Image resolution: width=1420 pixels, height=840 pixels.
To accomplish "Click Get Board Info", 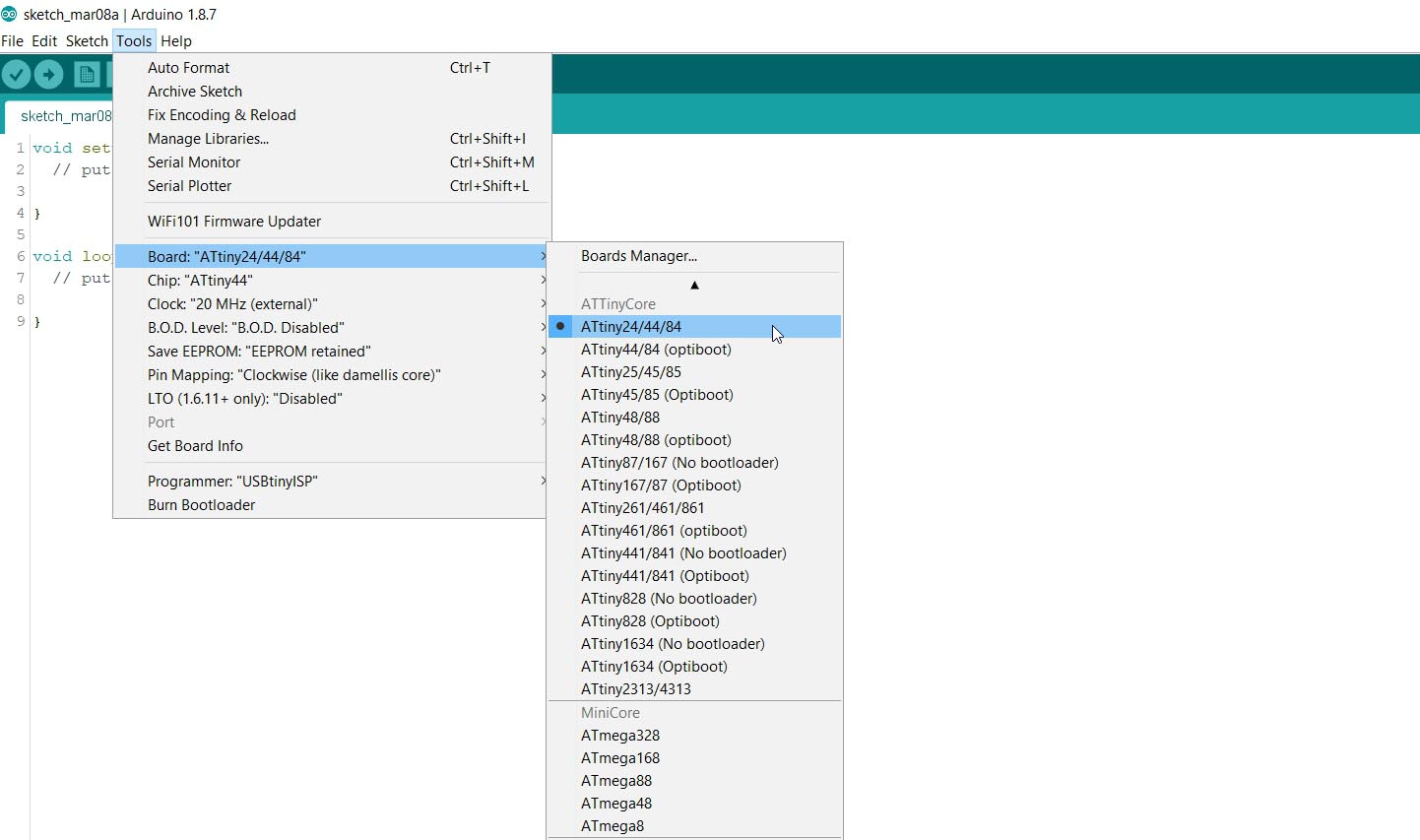I will tap(332, 445).
